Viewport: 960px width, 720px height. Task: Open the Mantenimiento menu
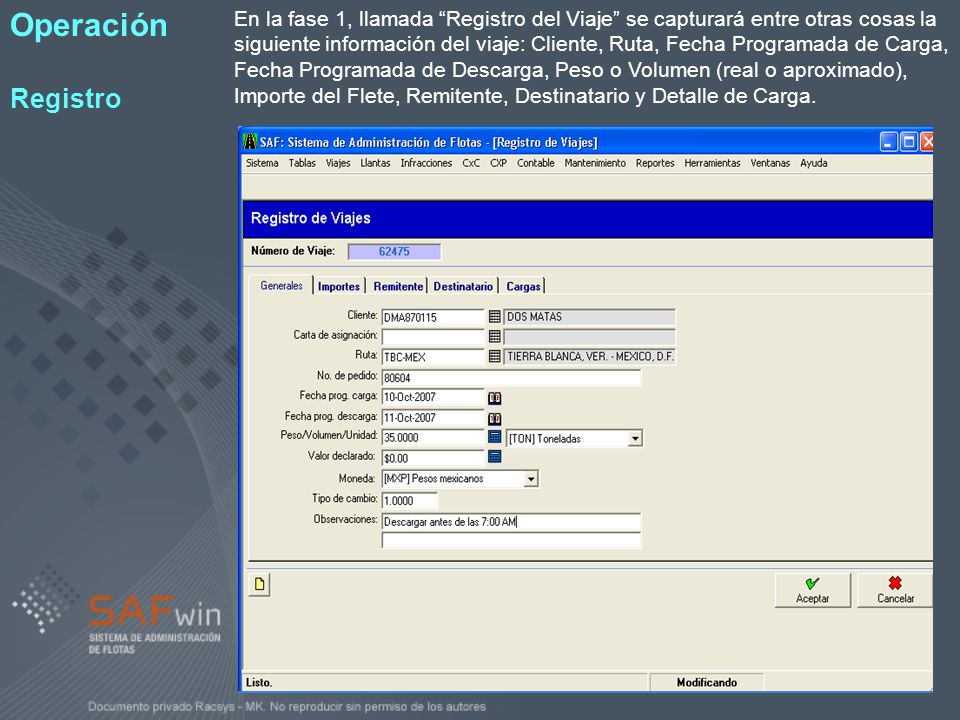pos(595,163)
